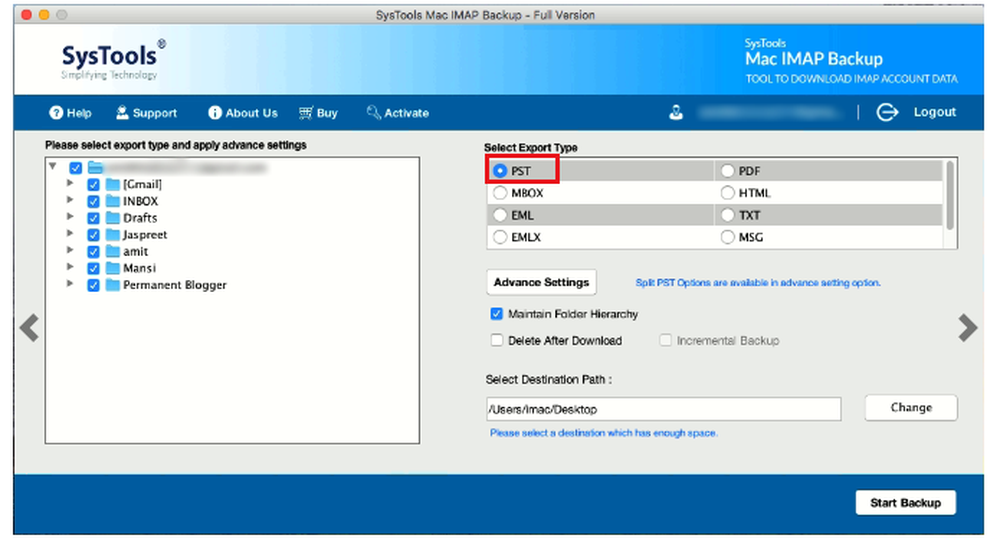
Task: Go forward with the right arrow
Action: [x=967, y=328]
